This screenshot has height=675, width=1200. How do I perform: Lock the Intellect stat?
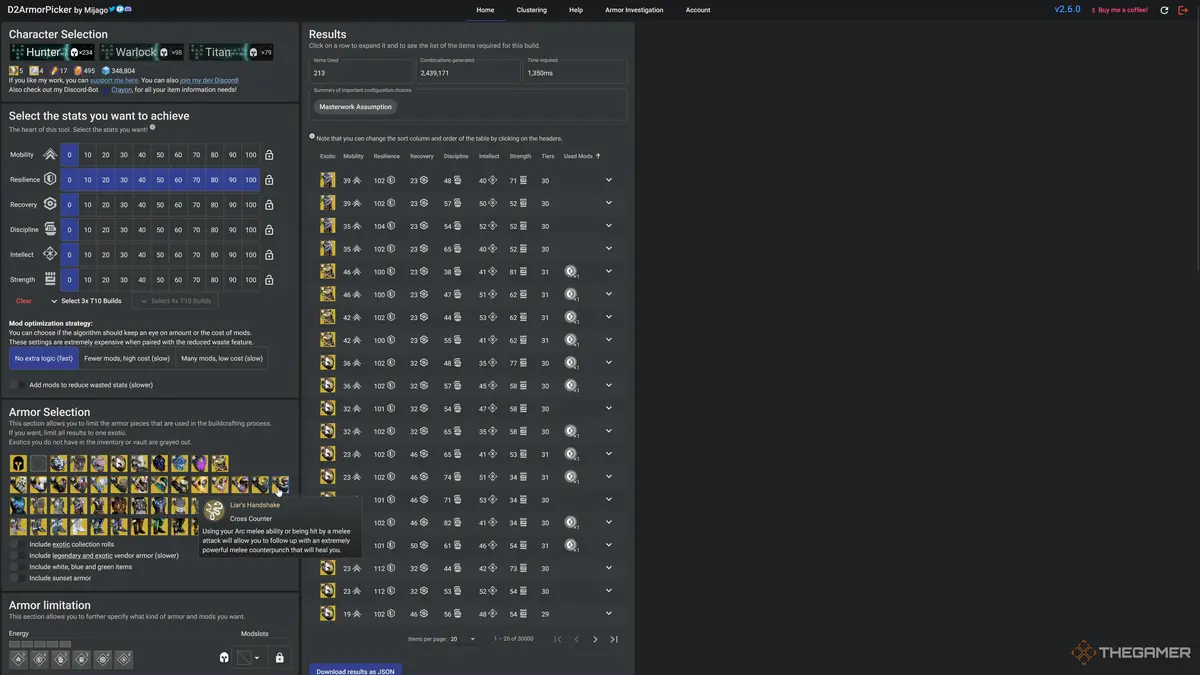click(269, 255)
